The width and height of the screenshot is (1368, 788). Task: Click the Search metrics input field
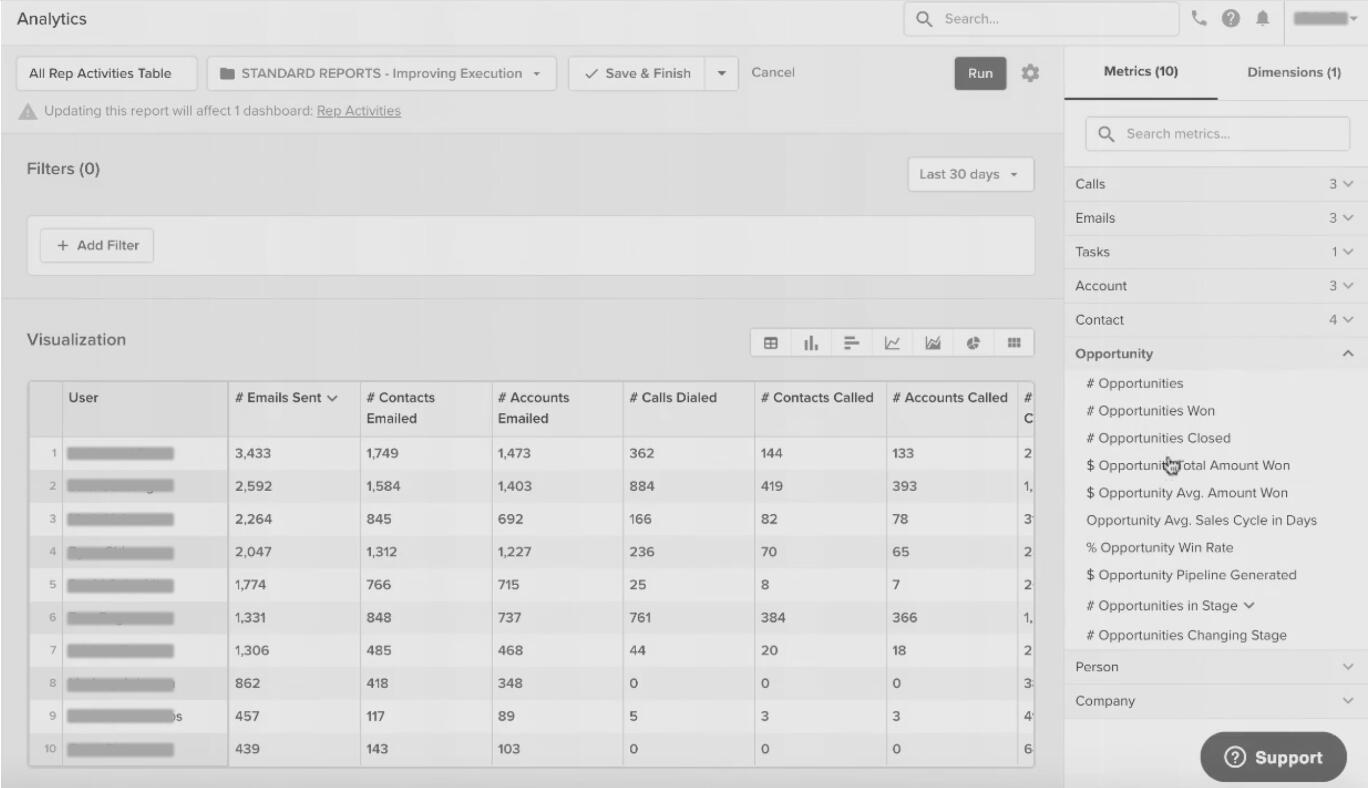coord(1217,134)
